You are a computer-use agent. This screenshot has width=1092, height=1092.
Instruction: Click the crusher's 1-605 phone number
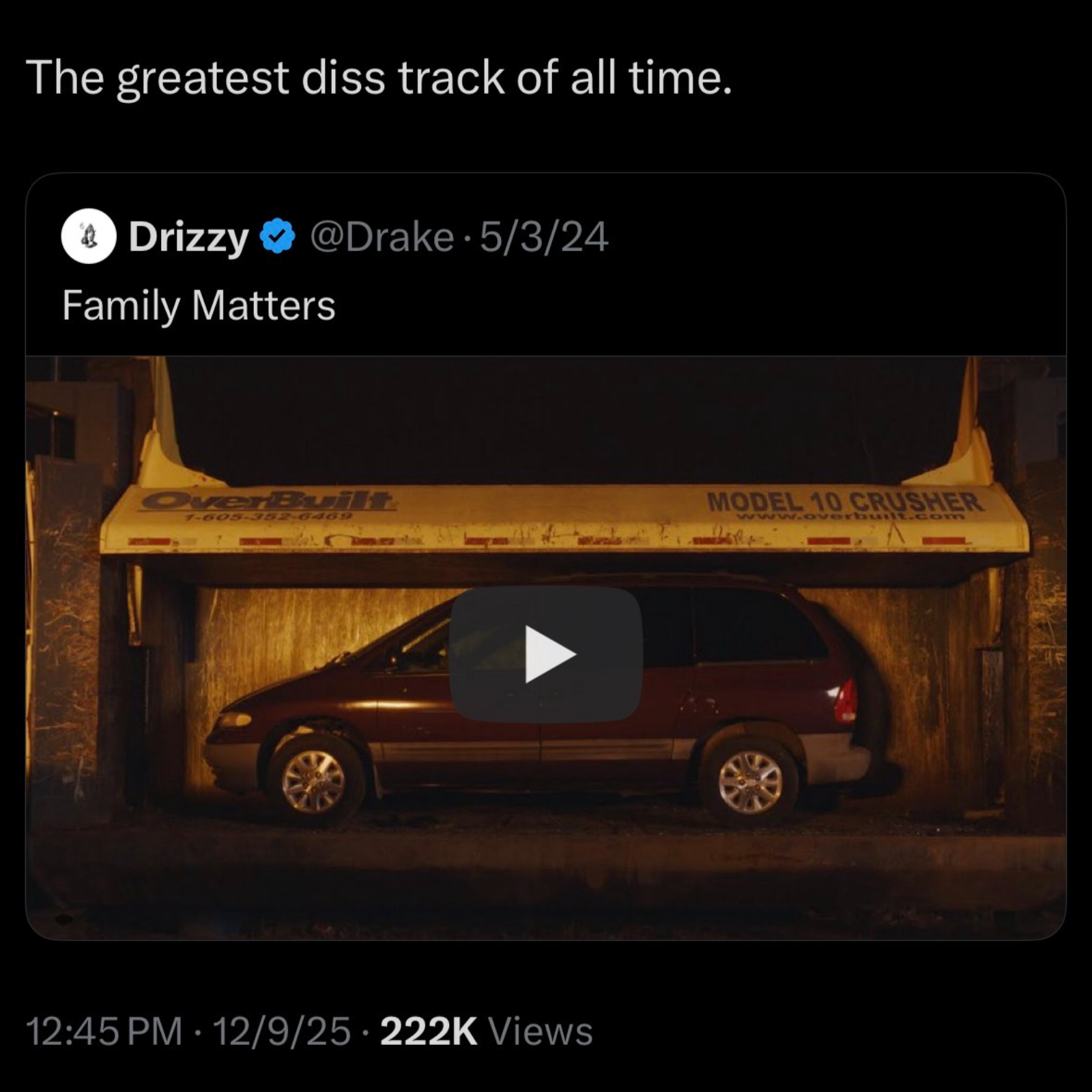(x=269, y=517)
